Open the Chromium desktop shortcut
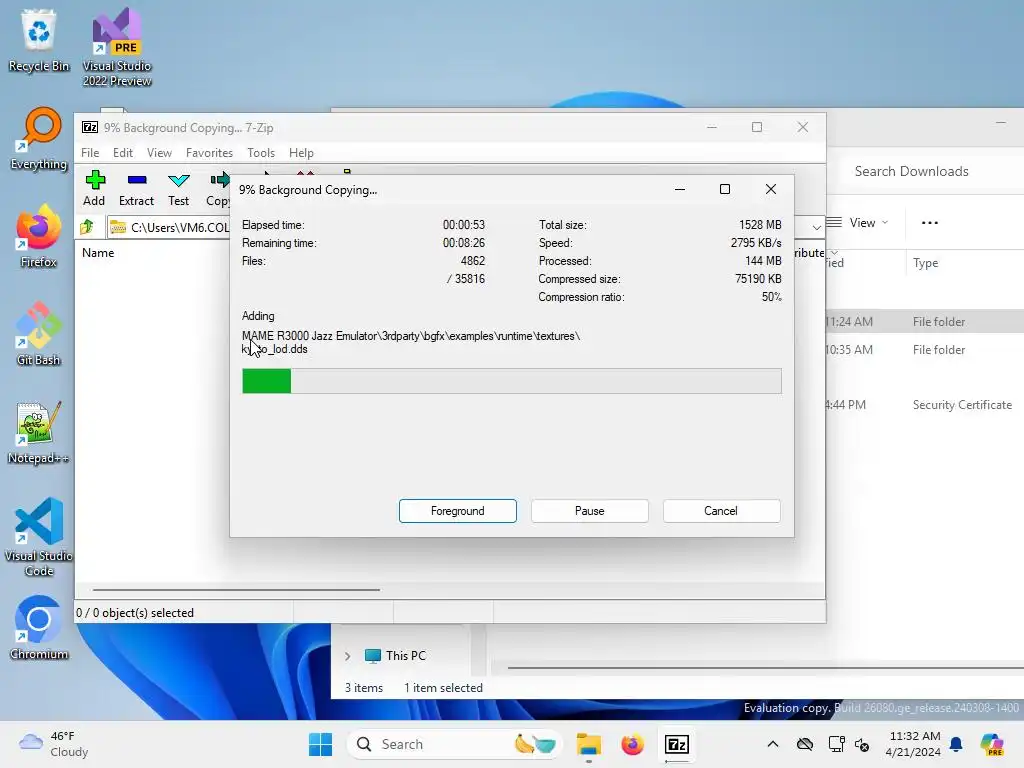1024x768 pixels. coord(39,628)
